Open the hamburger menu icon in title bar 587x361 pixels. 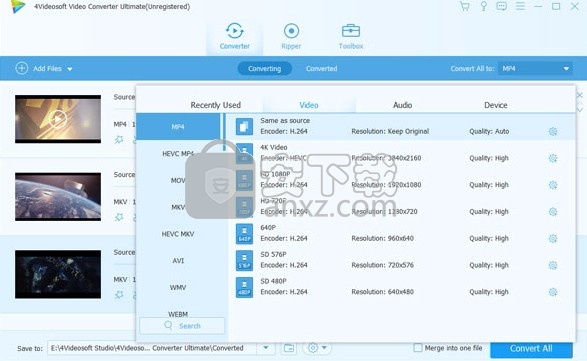click(x=520, y=6)
